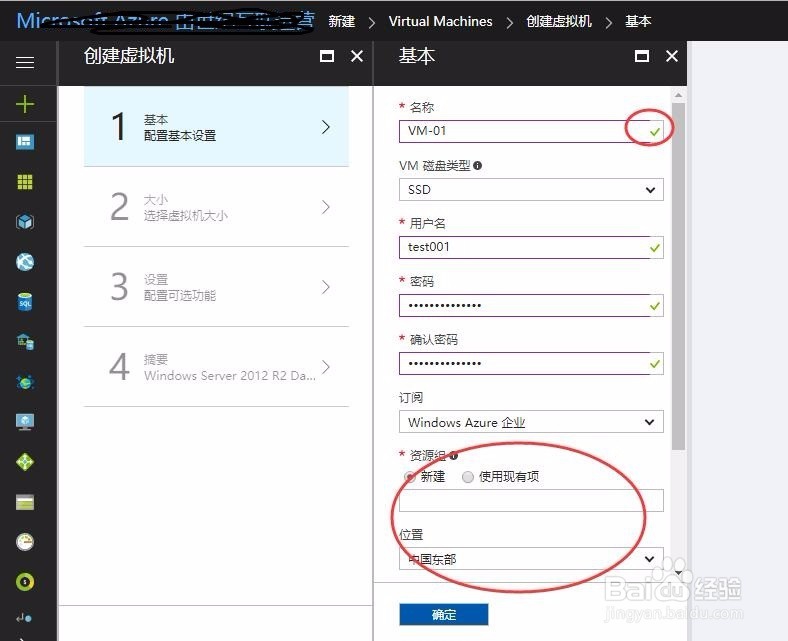Screen dimensions: 788x641
Task: Click the chevron of step 4 摘要
Action: coord(326,367)
